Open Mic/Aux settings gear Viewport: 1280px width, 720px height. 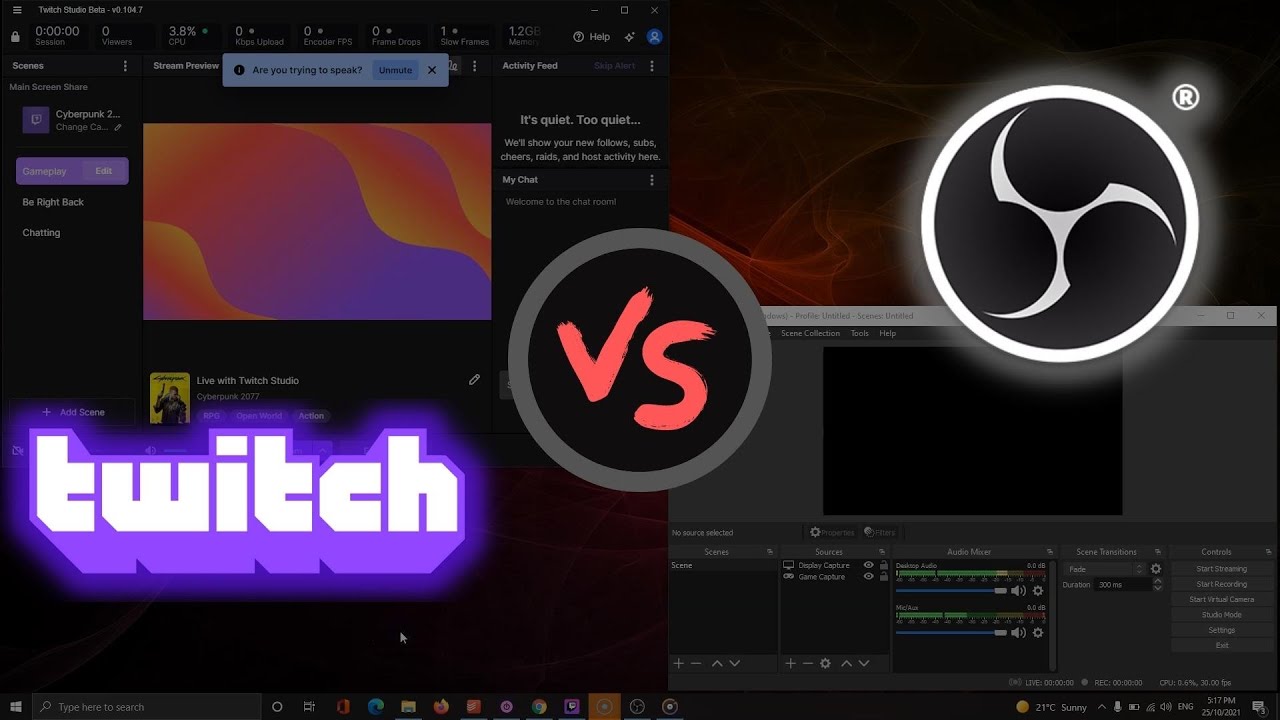coord(1038,633)
